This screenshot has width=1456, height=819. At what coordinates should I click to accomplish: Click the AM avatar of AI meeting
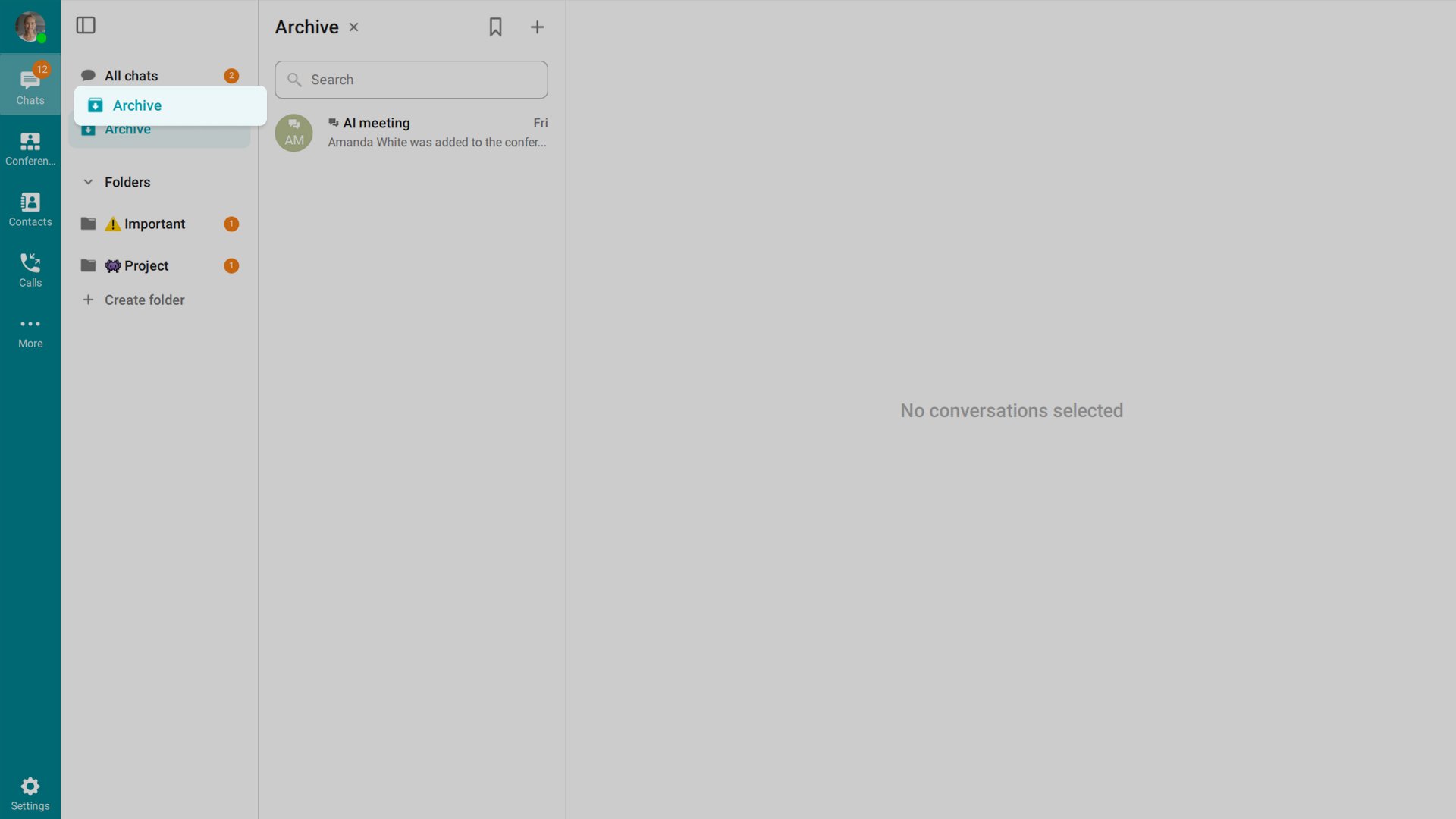[293, 133]
